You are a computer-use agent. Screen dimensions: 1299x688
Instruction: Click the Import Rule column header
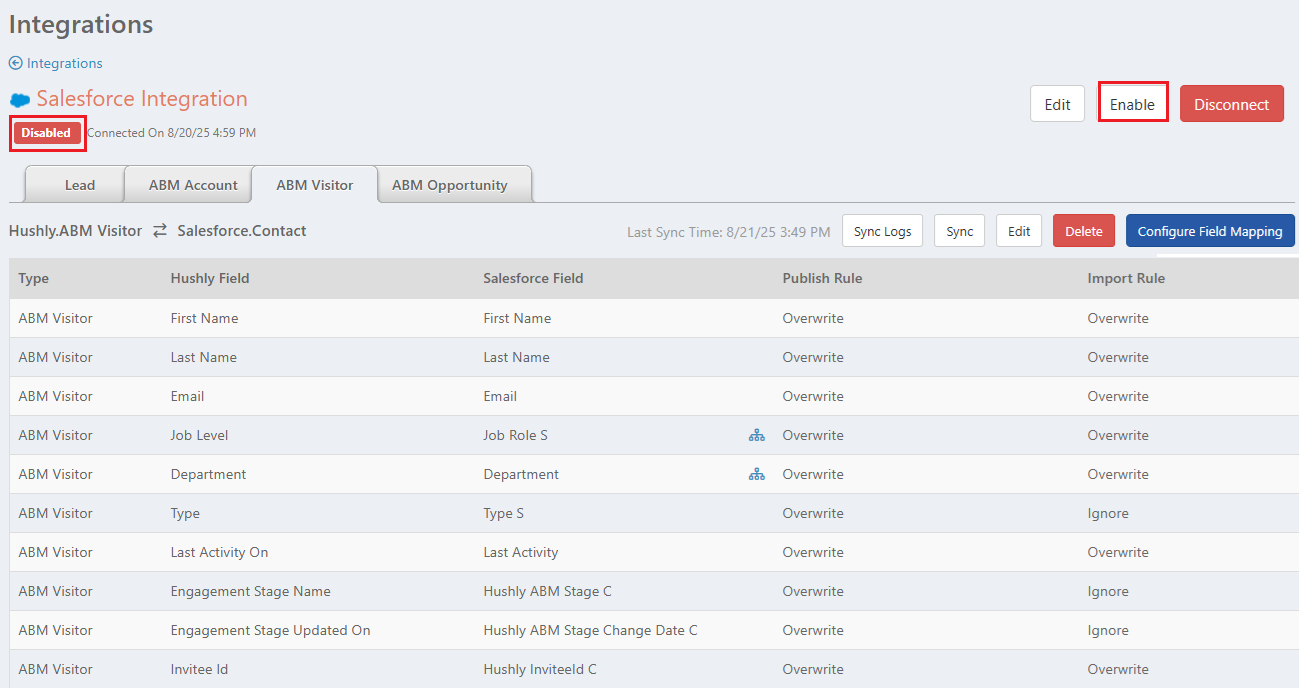click(1126, 278)
